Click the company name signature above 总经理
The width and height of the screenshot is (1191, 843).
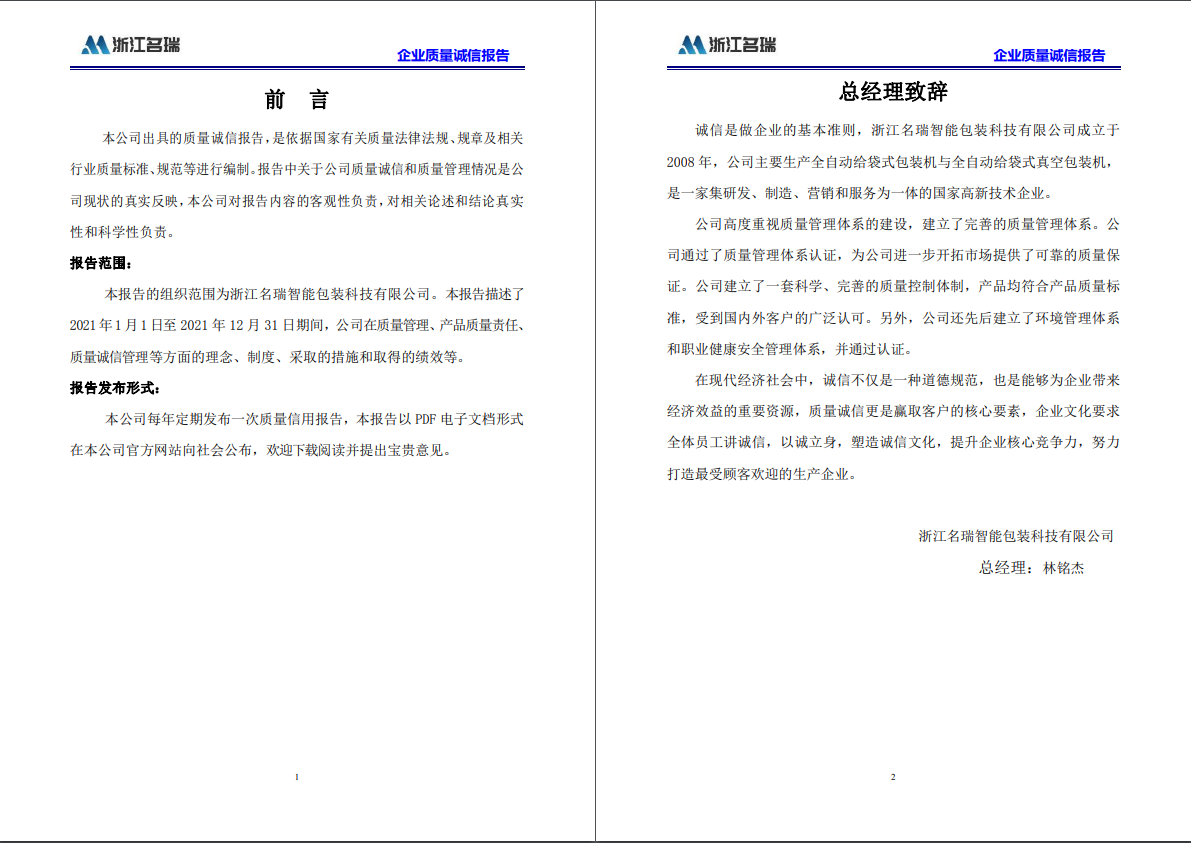pos(1016,536)
